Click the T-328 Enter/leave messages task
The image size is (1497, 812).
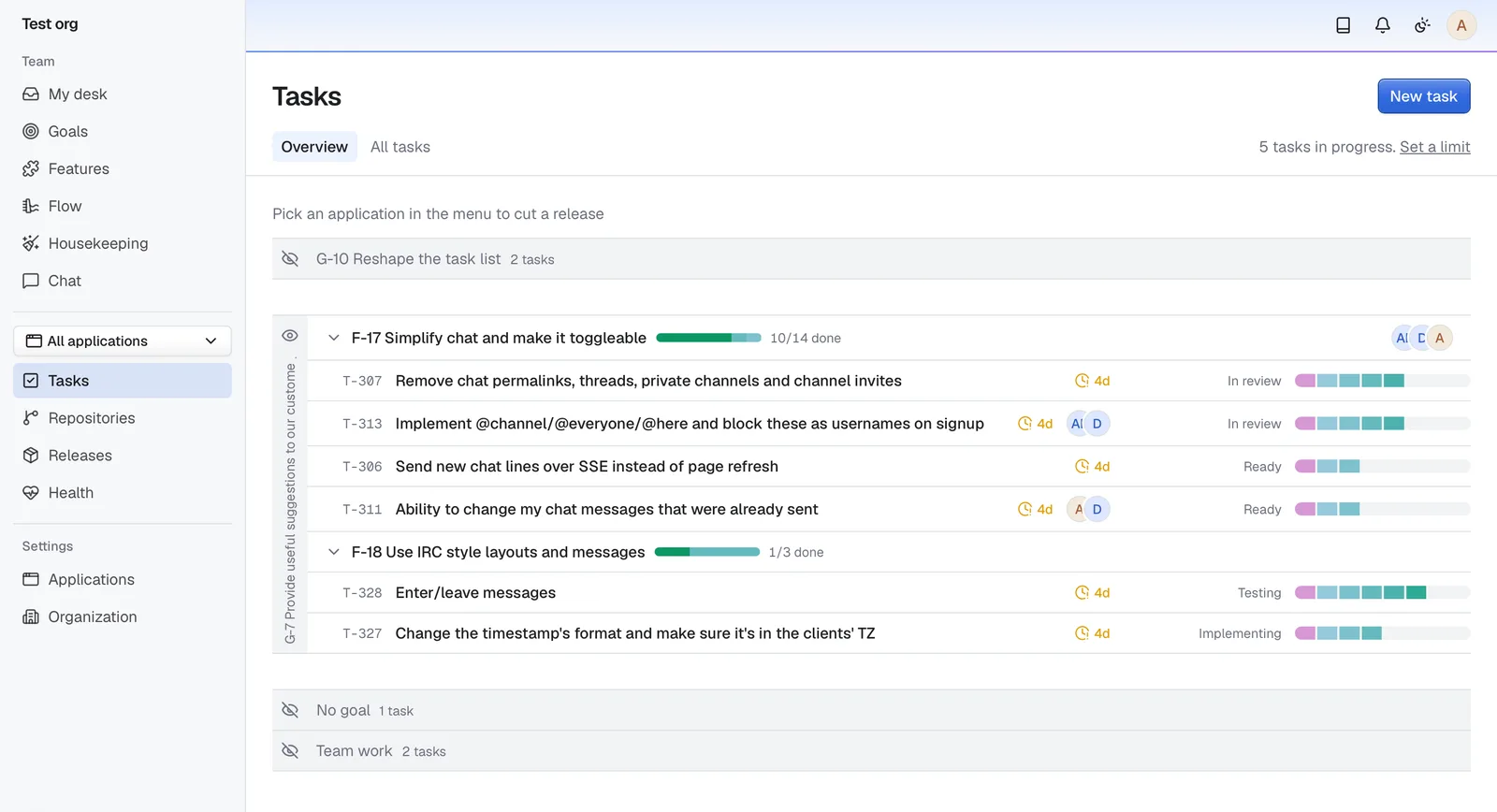pyautogui.click(x=475, y=593)
